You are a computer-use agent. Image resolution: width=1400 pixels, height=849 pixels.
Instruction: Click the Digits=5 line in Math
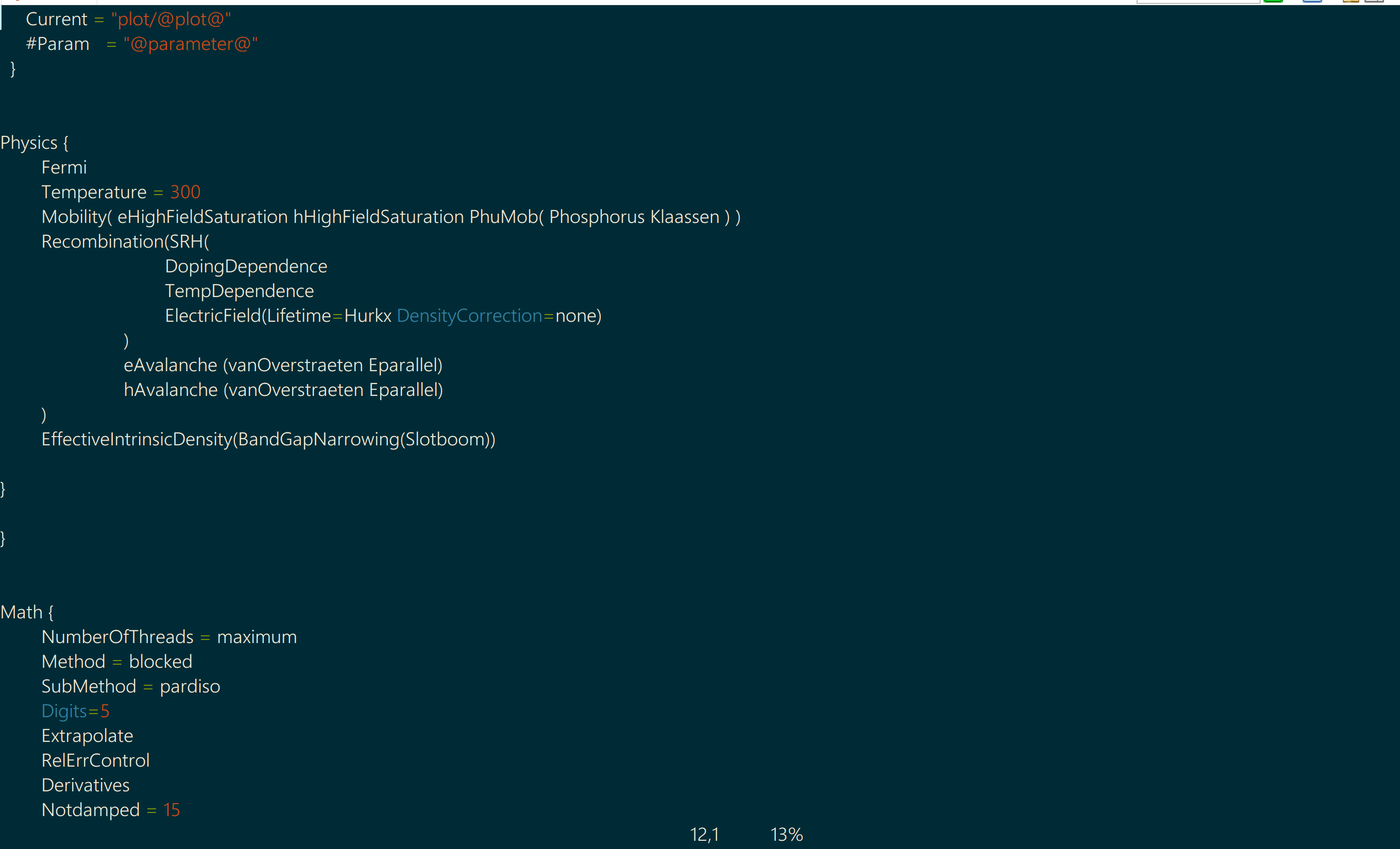(x=75, y=711)
